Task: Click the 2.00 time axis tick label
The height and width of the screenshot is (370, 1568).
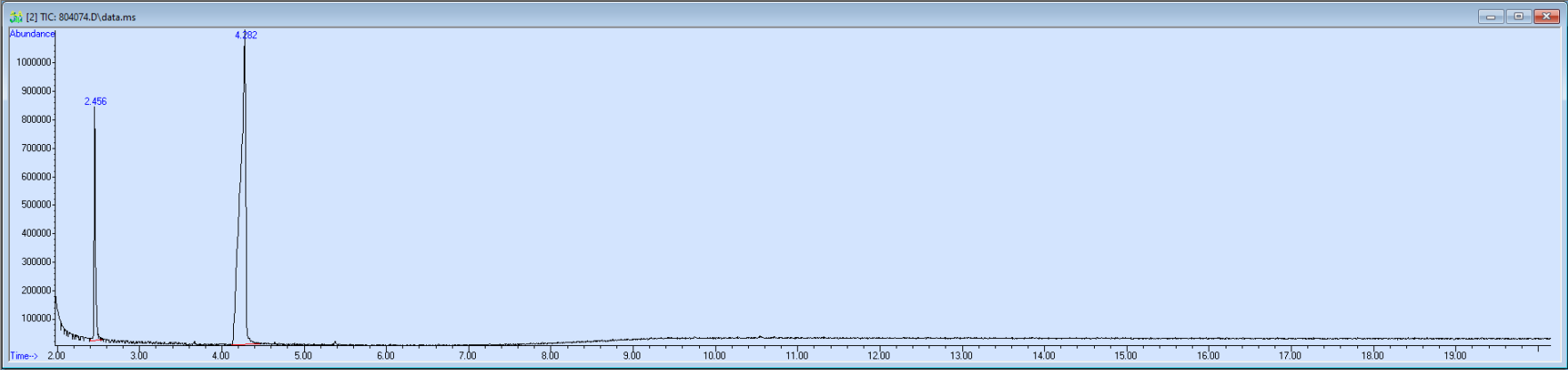Action: pos(56,356)
